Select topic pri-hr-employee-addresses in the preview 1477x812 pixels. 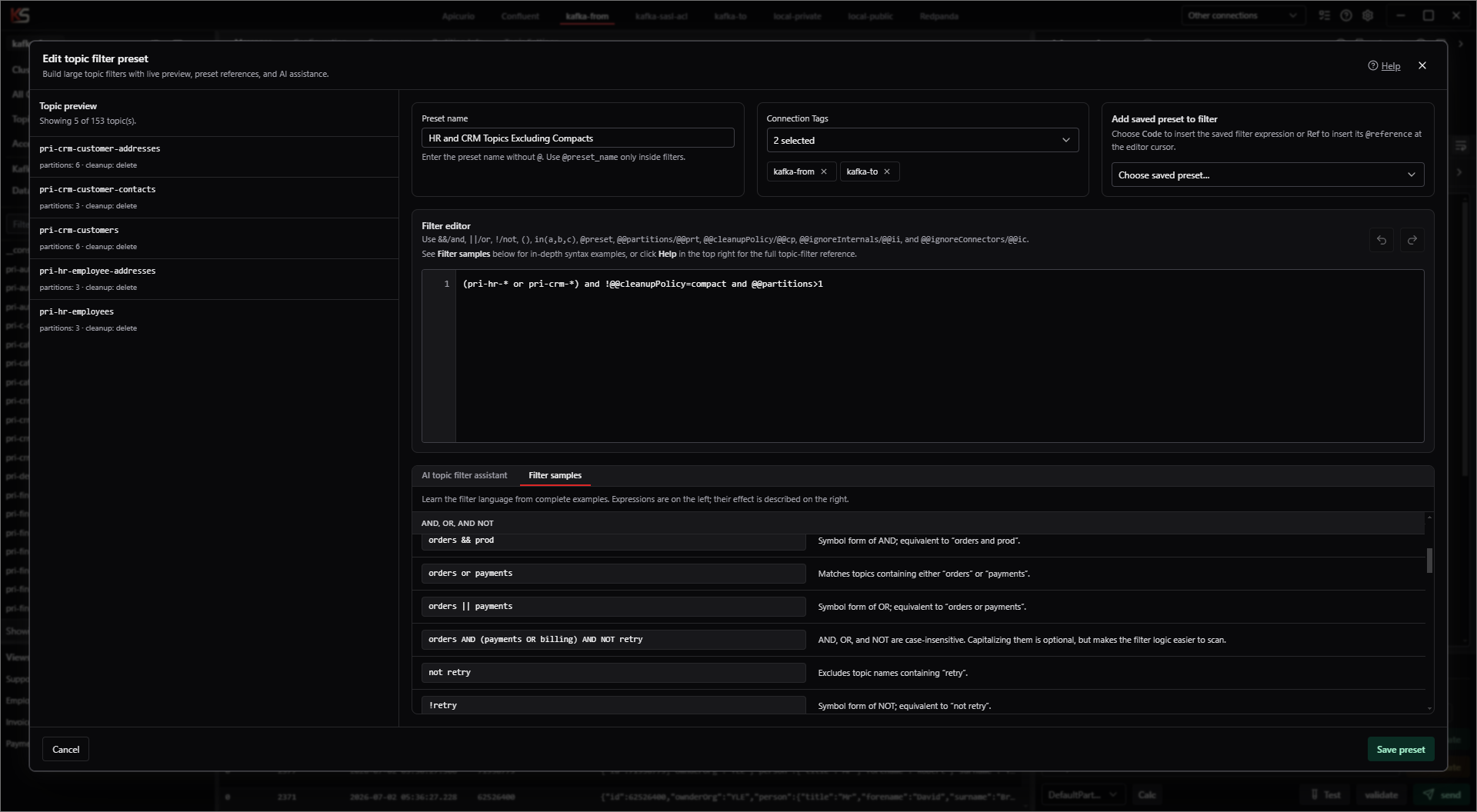click(x=214, y=278)
